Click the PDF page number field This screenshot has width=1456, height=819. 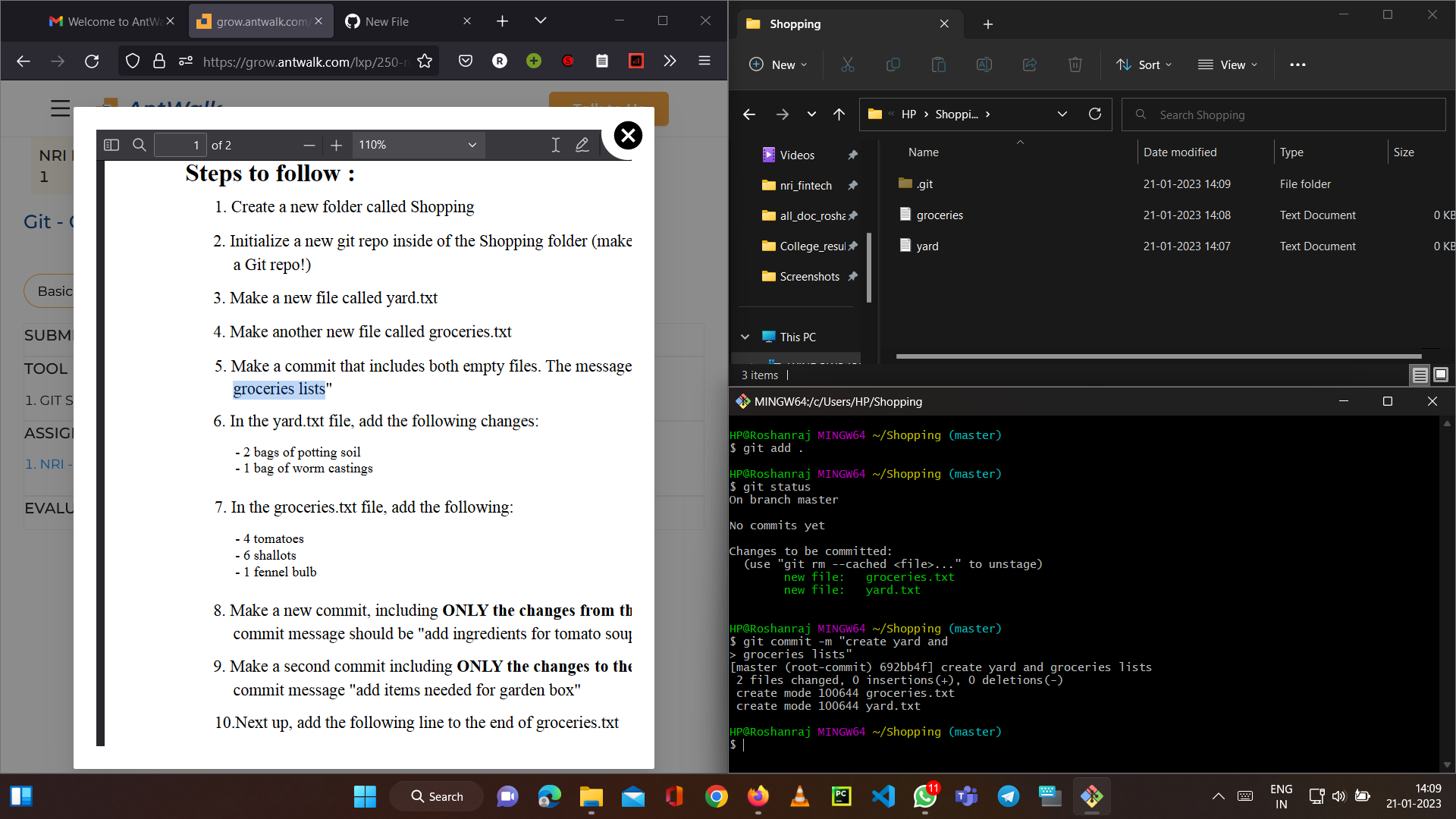[x=180, y=145]
